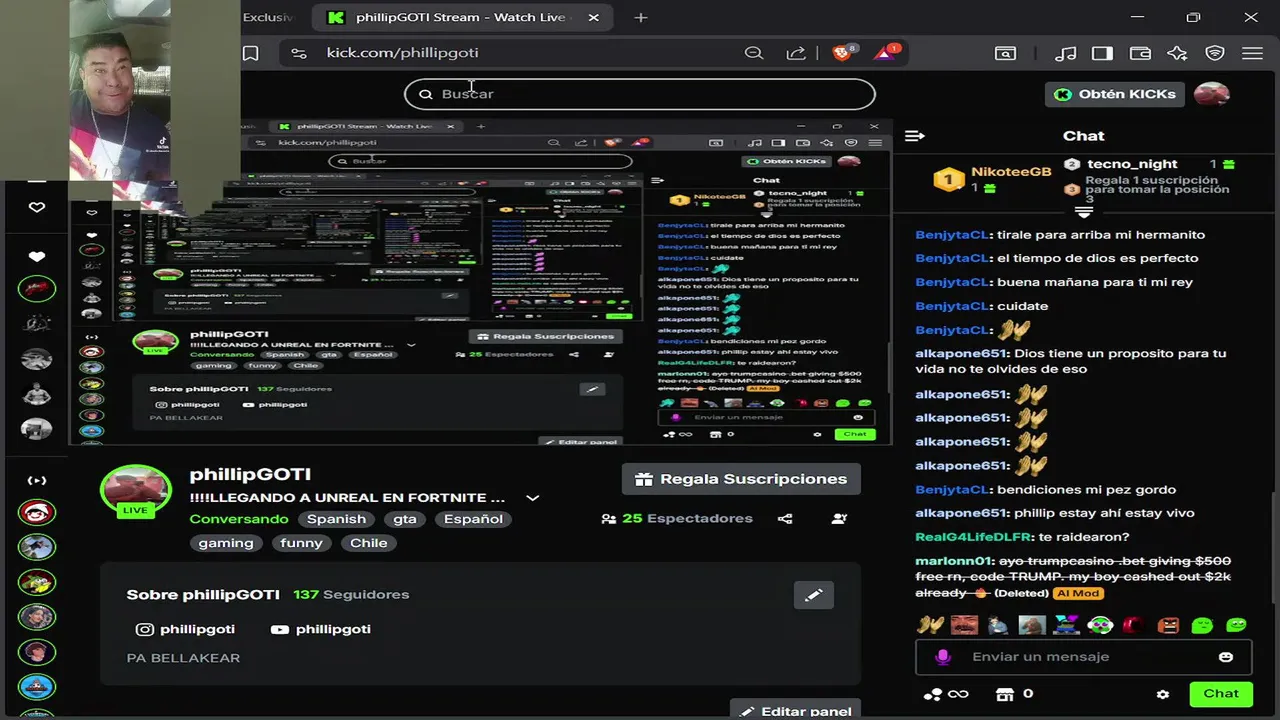This screenshot has width=1280, height=720.
Task: Open the emoji picker smiley icon
Action: coord(1226,657)
